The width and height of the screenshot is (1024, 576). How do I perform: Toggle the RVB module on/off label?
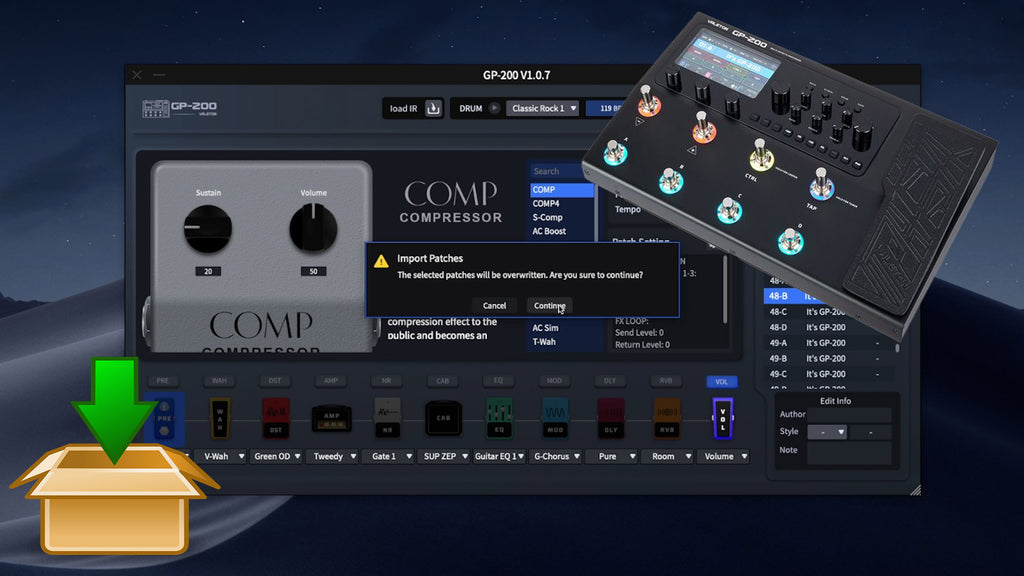666,381
